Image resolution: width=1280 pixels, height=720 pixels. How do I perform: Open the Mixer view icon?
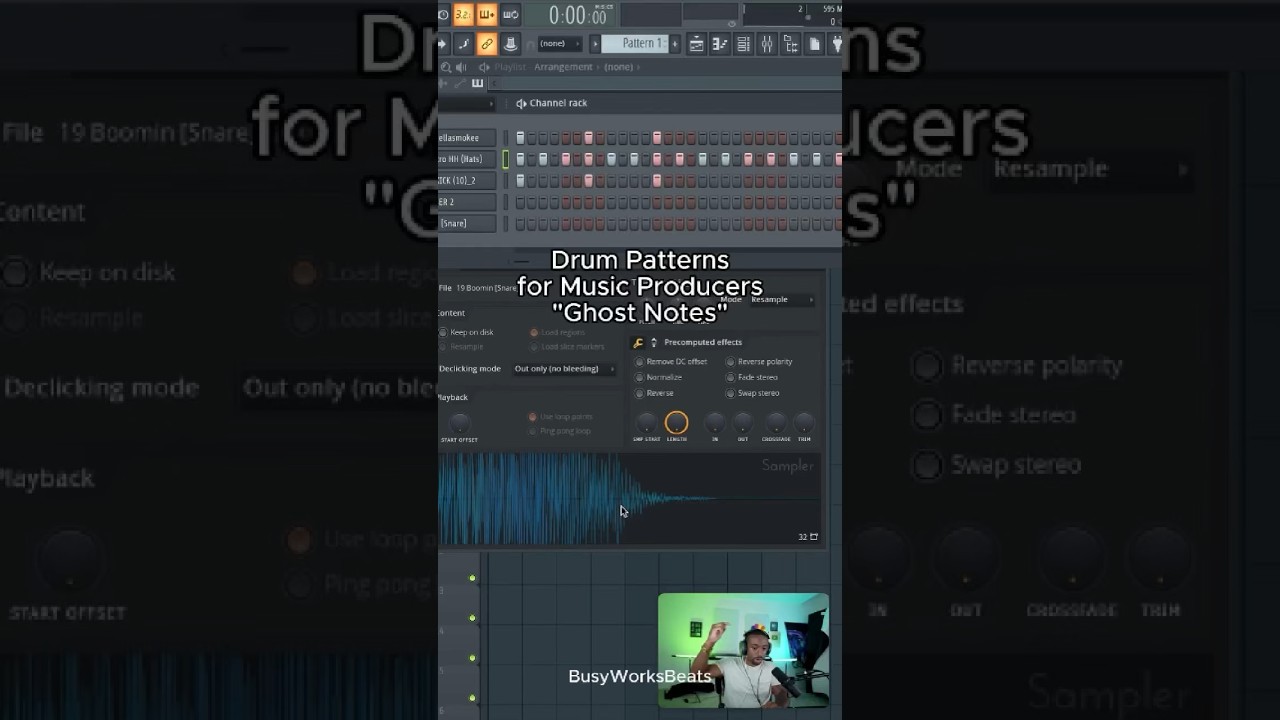(767, 44)
